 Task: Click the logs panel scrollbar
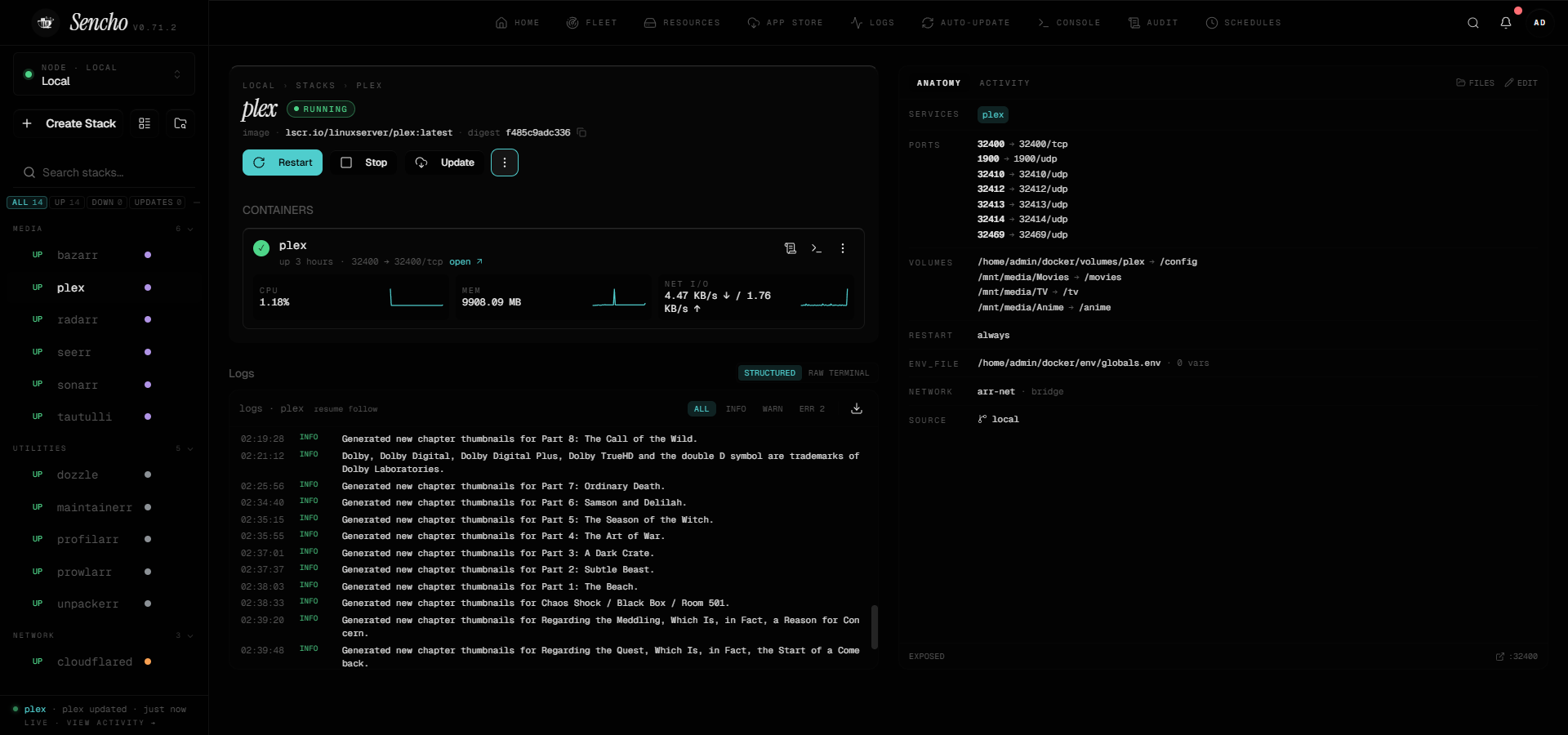click(x=875, y=627)
